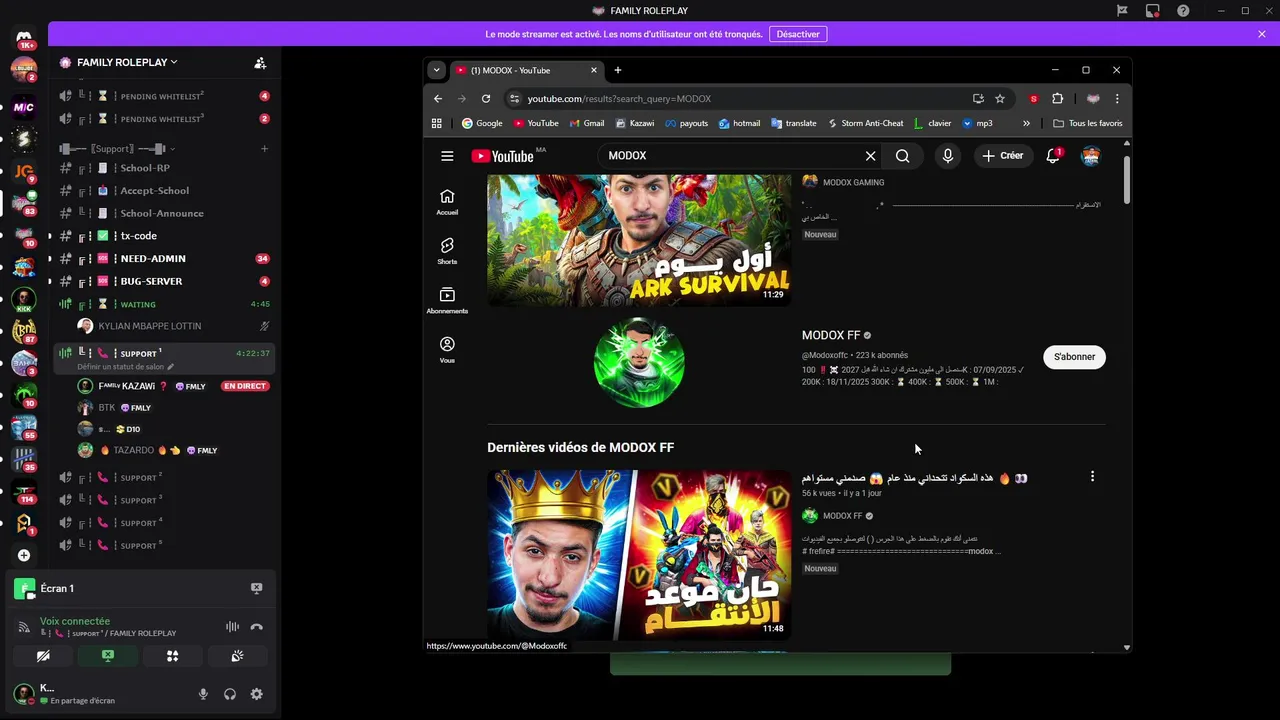The image size is (1280, 720).
Task: Open YouTube account avatar menu
Action: (x=1091, y=156)
